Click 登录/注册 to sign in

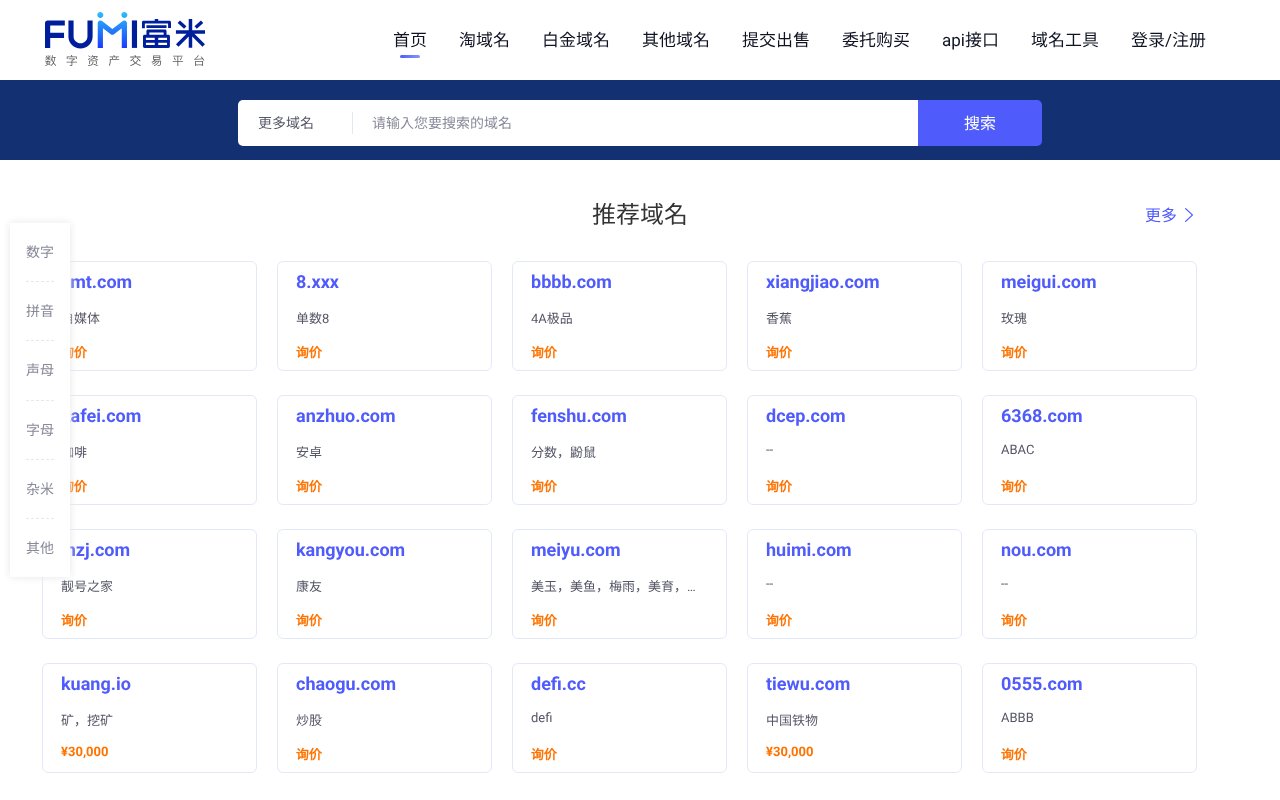(x=1168, y=40)
